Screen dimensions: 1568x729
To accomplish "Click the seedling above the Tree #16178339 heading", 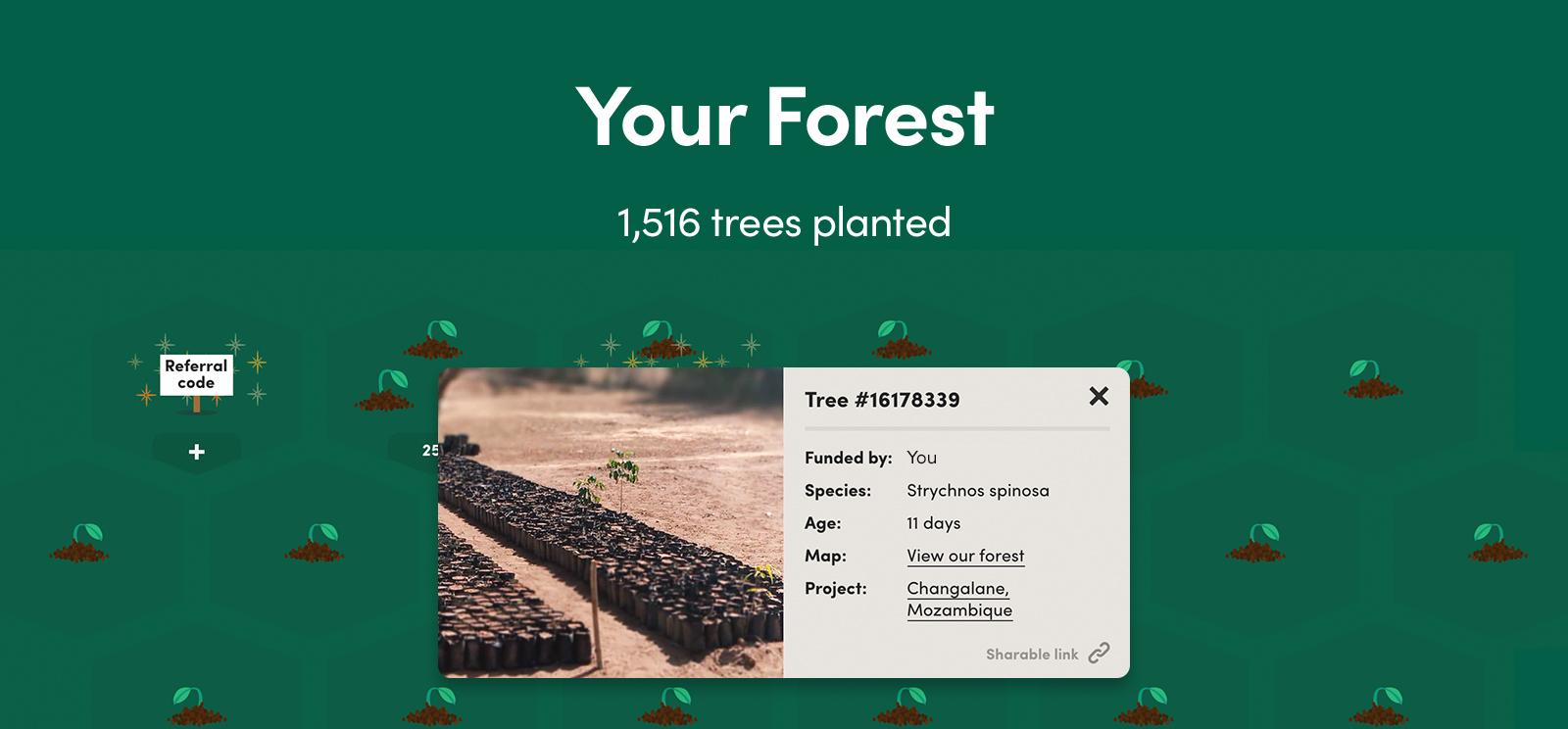I will coord(902,341).
